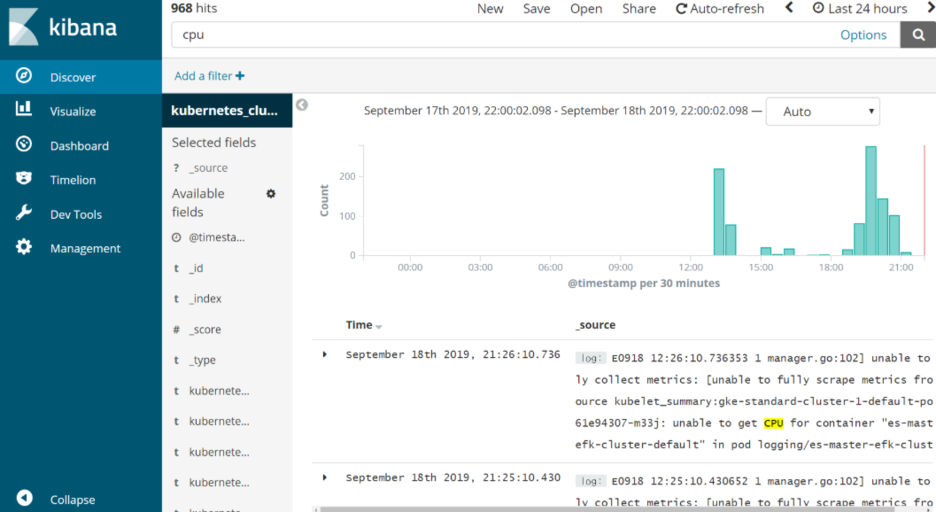Click the @timestamp clock field icon
The height and width of the screenshot is (512, 936).
(176, 238)
